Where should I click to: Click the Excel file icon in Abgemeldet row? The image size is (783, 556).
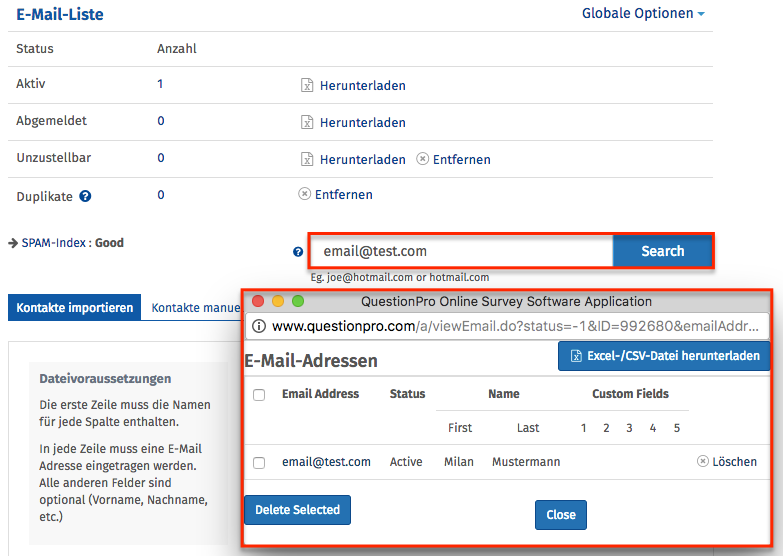coord(307,122)
